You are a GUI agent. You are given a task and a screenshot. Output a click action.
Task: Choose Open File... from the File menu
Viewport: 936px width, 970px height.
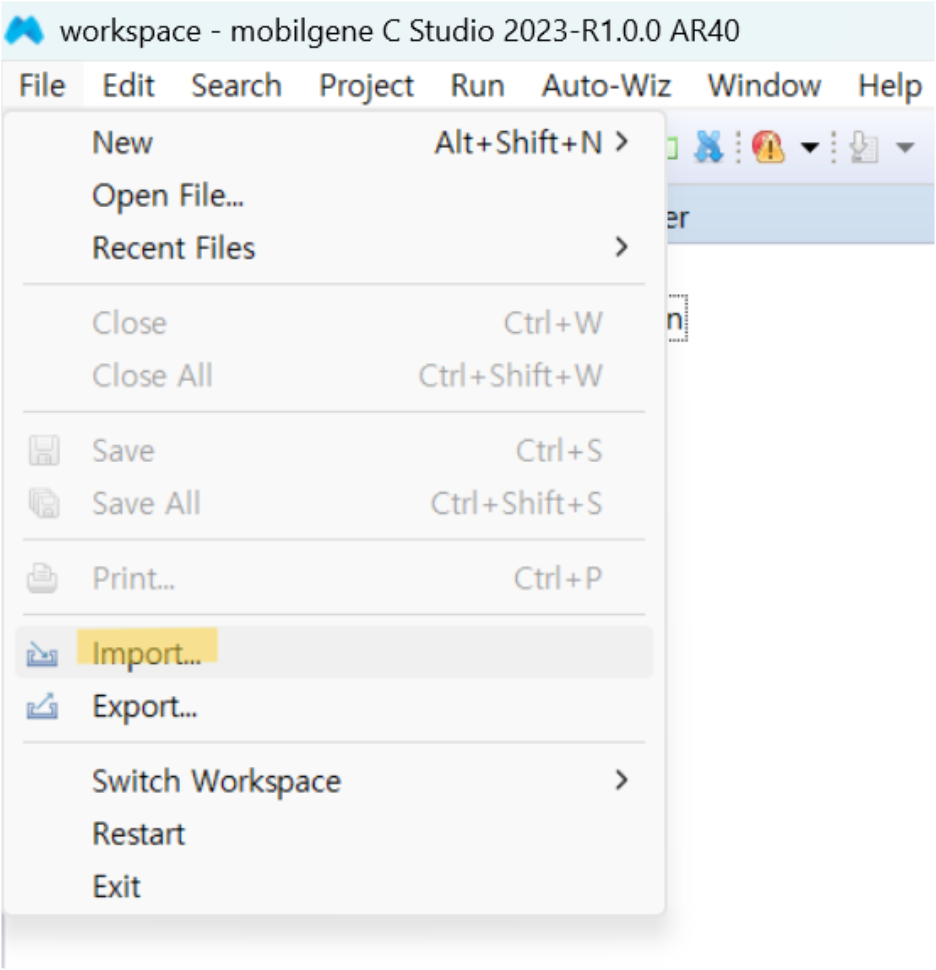(x=334, y=195)
